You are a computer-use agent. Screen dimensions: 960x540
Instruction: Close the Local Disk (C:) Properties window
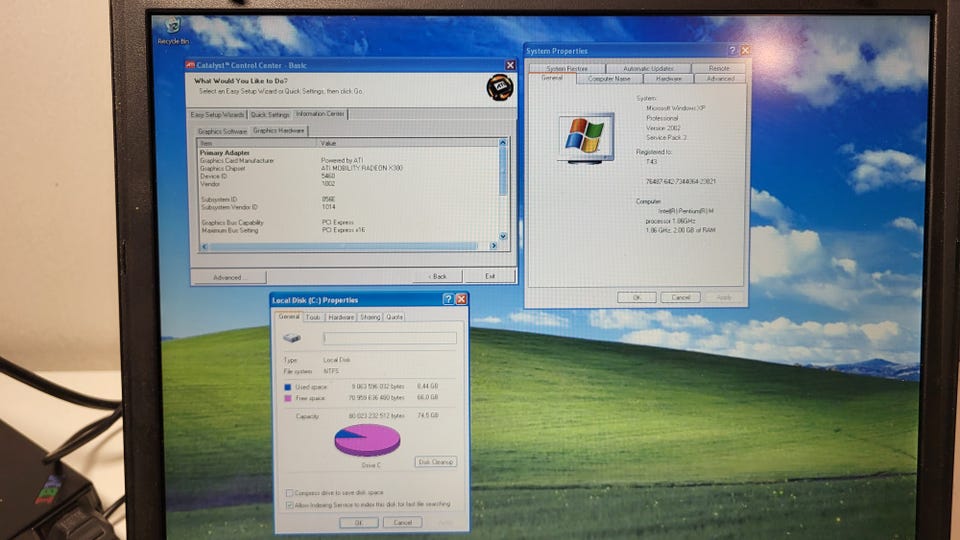[462, 299]
